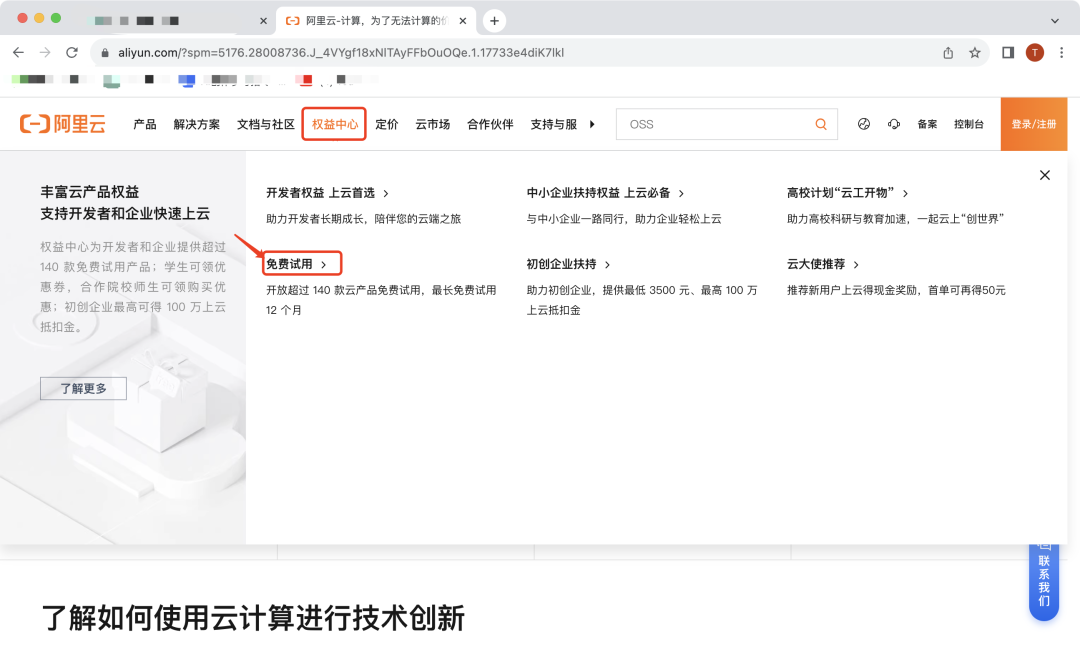This screenshot has height=667, width=1080.
Task: Click the Alibaba Cloud logo
Action: (x=62, y=123)
